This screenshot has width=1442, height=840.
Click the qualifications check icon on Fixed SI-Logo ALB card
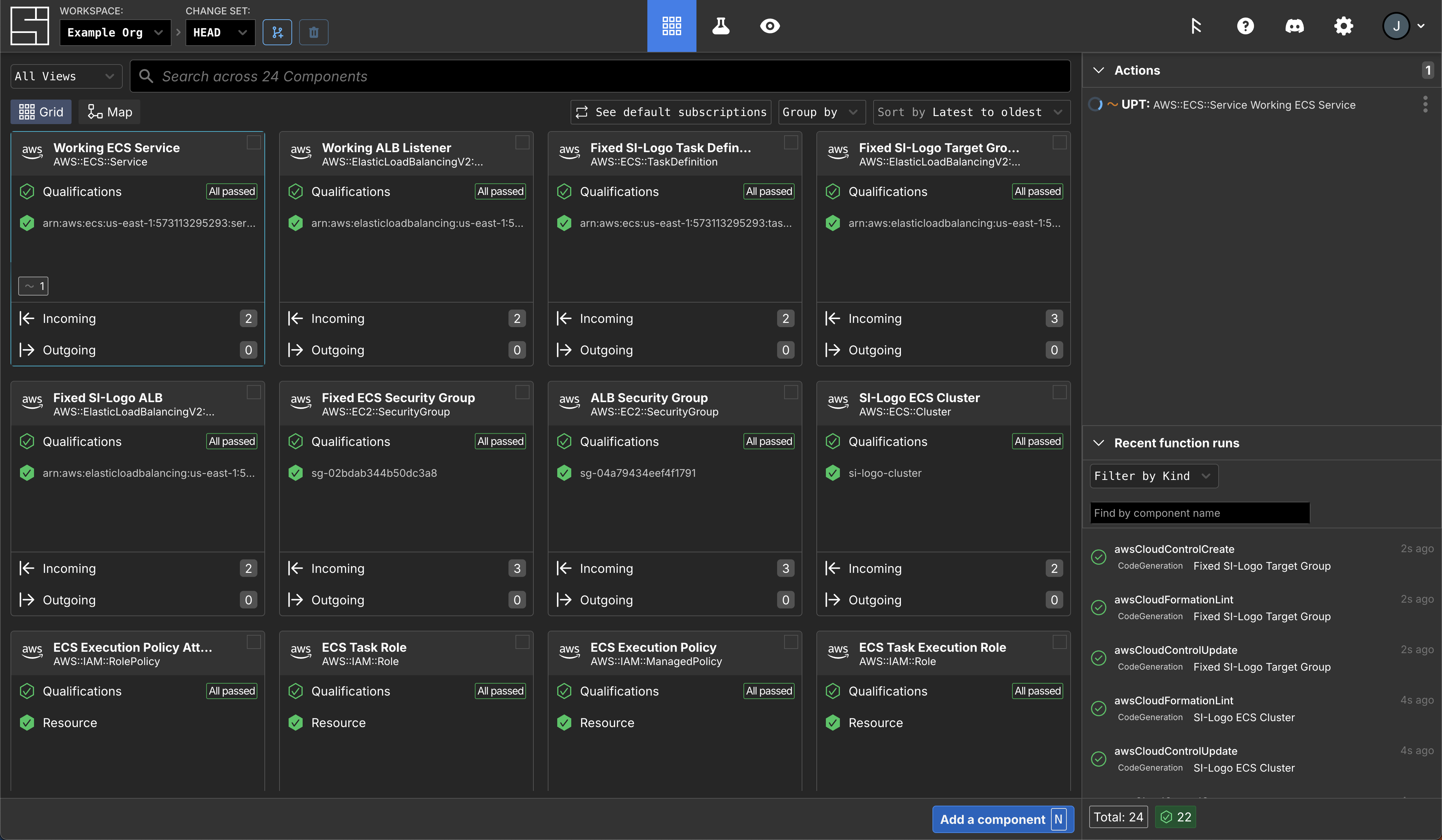click(27, 441)
